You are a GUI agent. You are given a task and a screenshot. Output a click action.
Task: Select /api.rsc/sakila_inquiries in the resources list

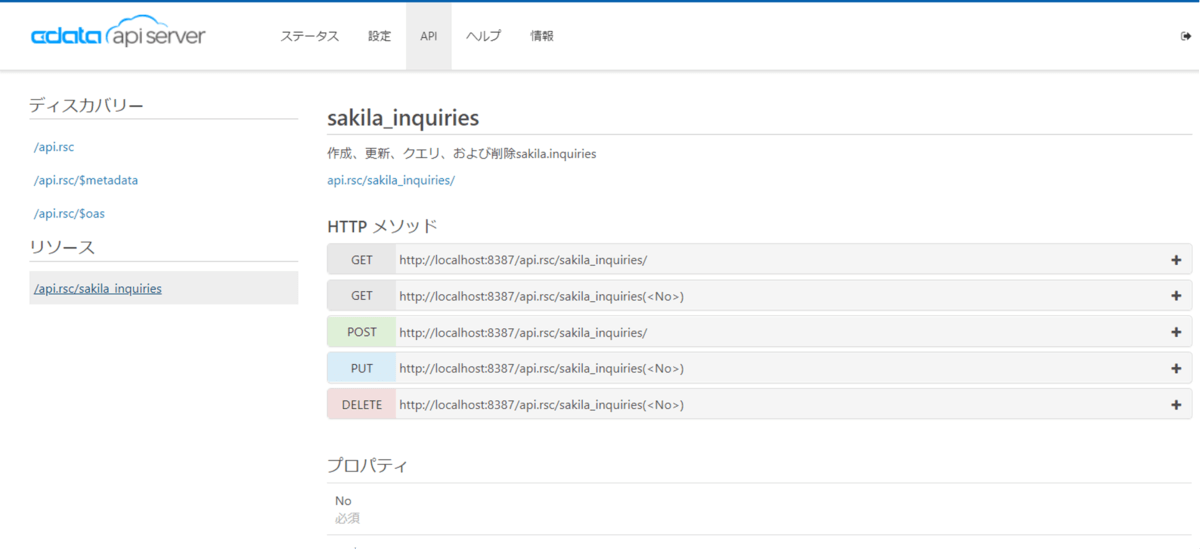[98, 289]
